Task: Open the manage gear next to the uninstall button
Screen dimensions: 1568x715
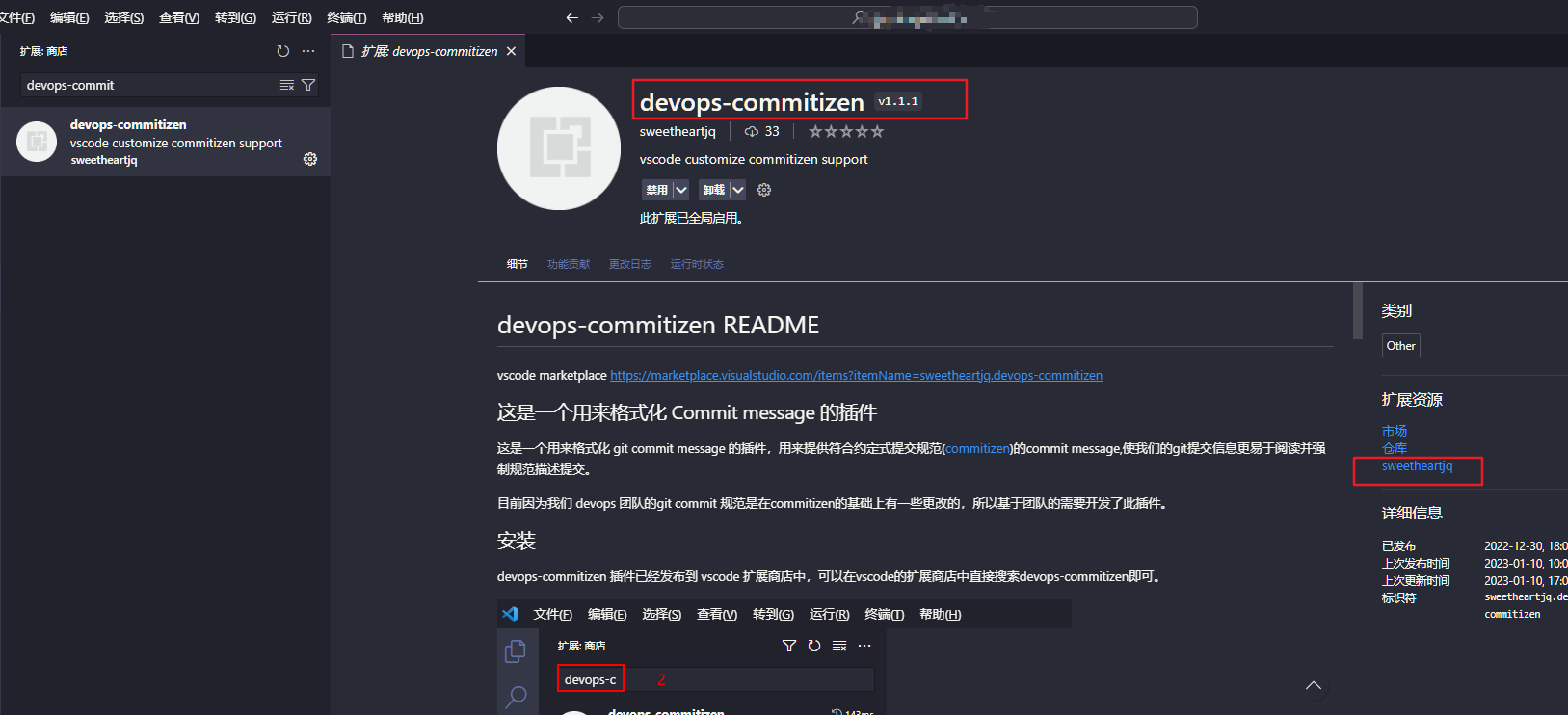Action: (x=764, y=190)
